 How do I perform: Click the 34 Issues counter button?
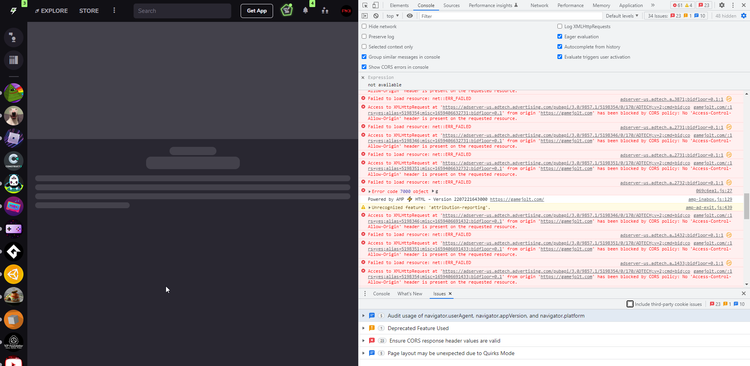[676, 16]
